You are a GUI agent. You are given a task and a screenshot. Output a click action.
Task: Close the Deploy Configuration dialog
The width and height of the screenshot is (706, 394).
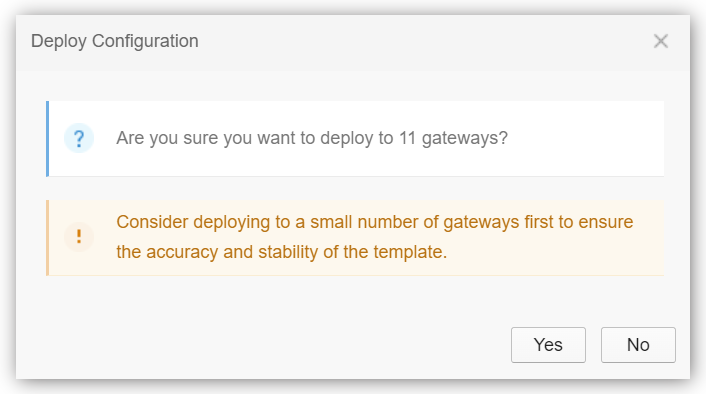point(661,41)
